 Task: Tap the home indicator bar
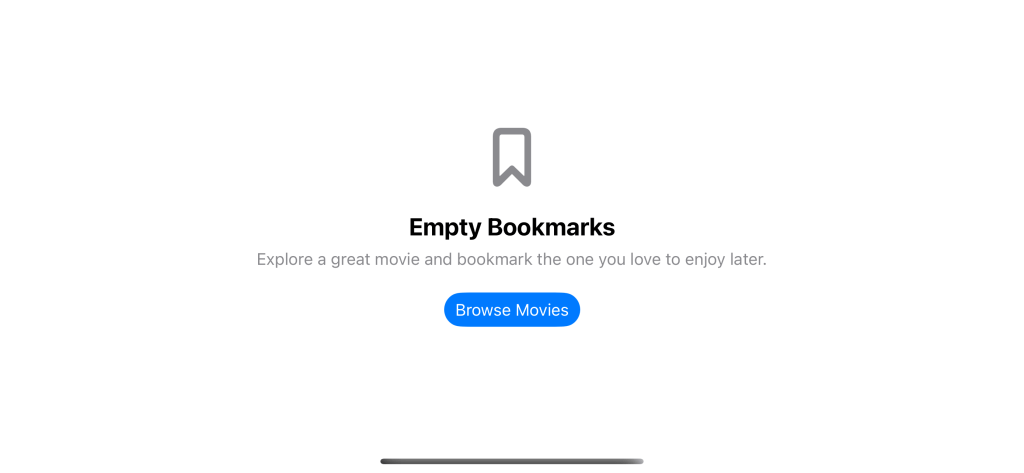click(512, 461)
